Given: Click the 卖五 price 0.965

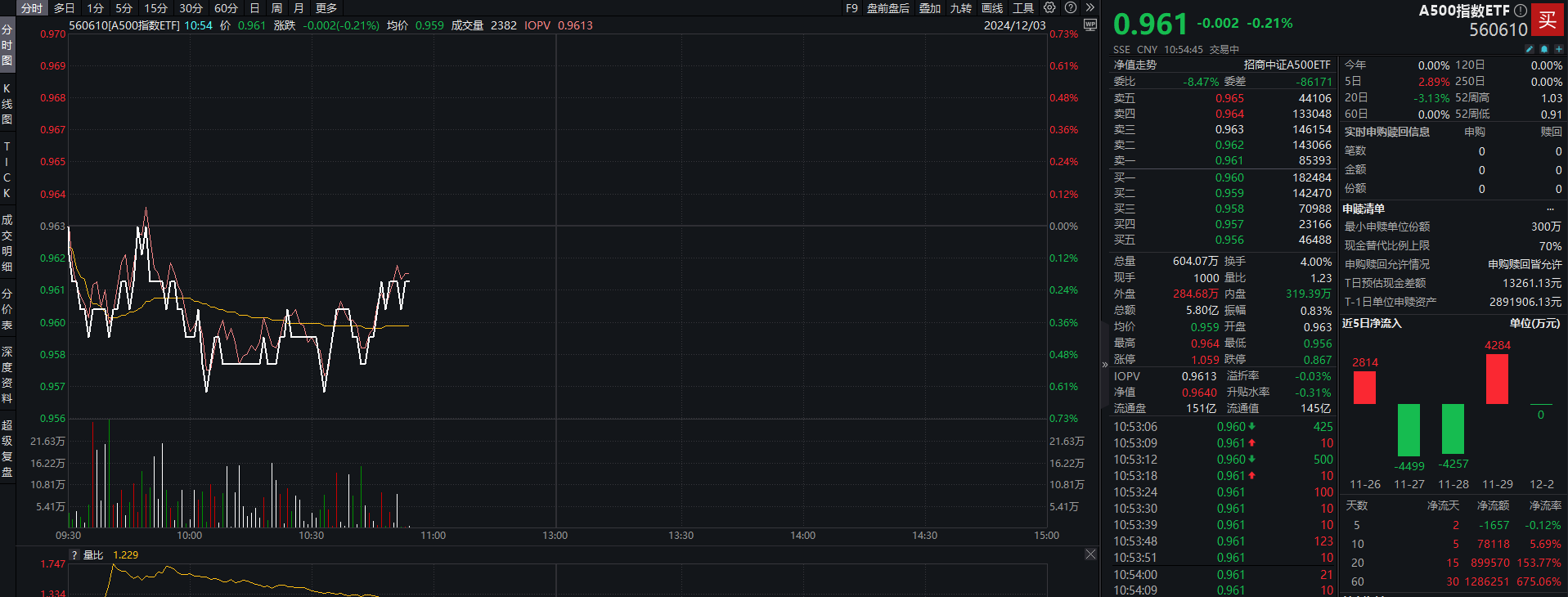Looking at the screenshot, I should coord(1229,98).
